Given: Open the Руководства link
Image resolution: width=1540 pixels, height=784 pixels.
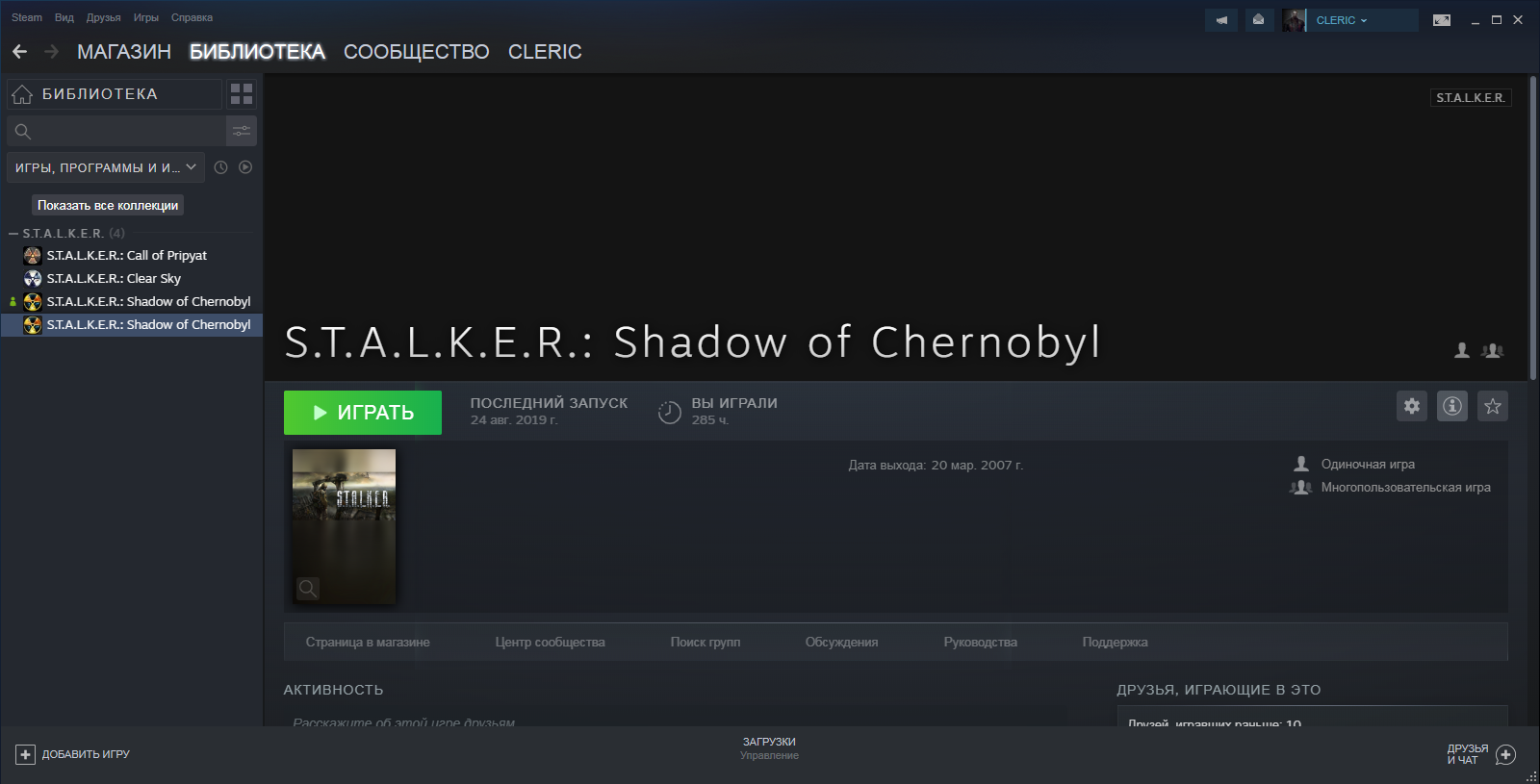Looking at the screenshot, I should tap(980, 642).
